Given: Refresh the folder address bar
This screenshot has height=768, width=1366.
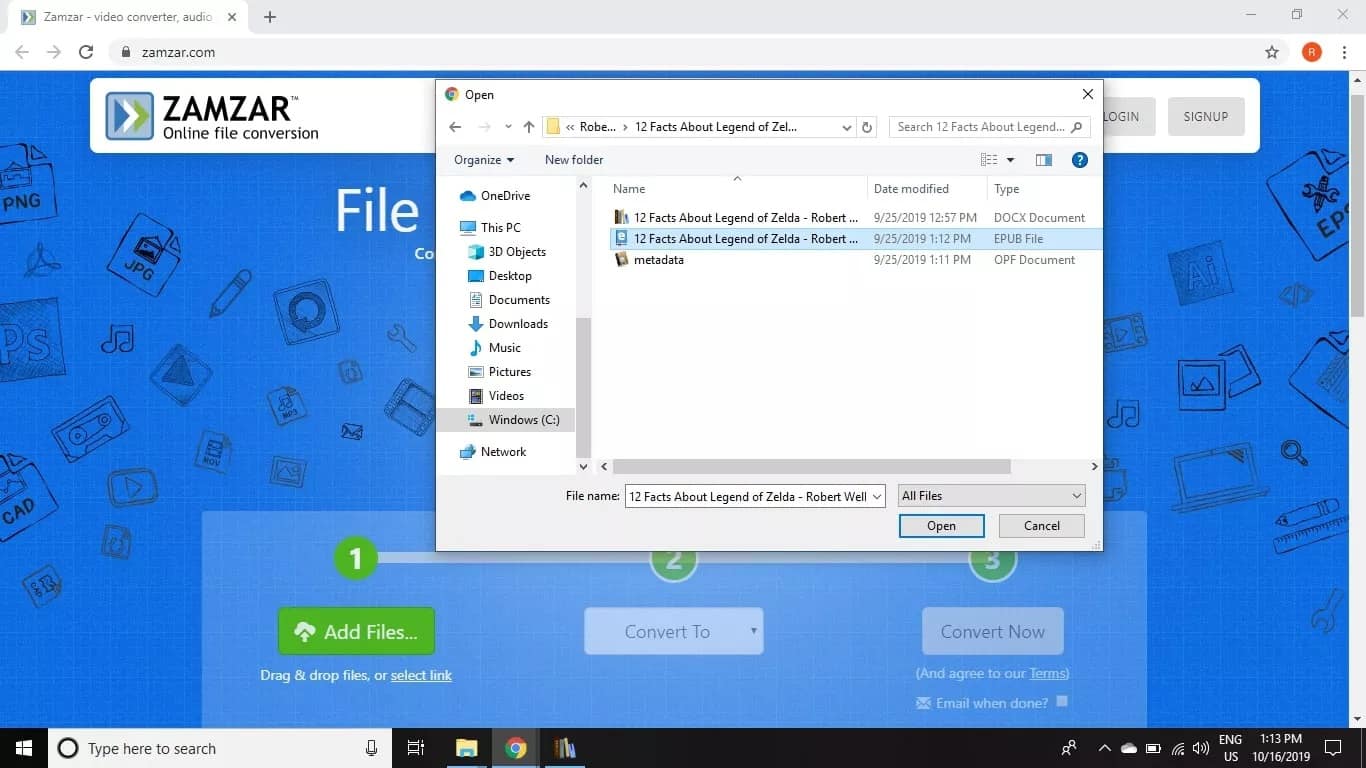Looking at the screenshot, I should pos(867,127).
